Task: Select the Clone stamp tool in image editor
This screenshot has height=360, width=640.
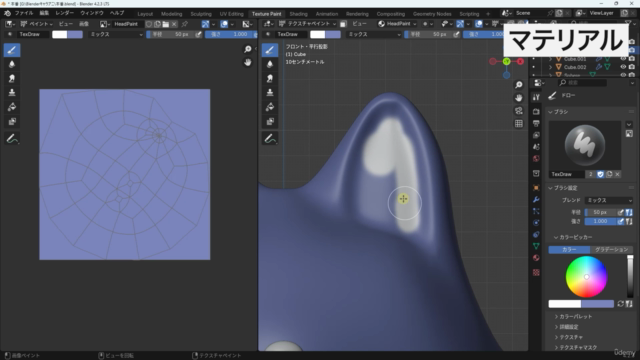Action: point(12,93)
